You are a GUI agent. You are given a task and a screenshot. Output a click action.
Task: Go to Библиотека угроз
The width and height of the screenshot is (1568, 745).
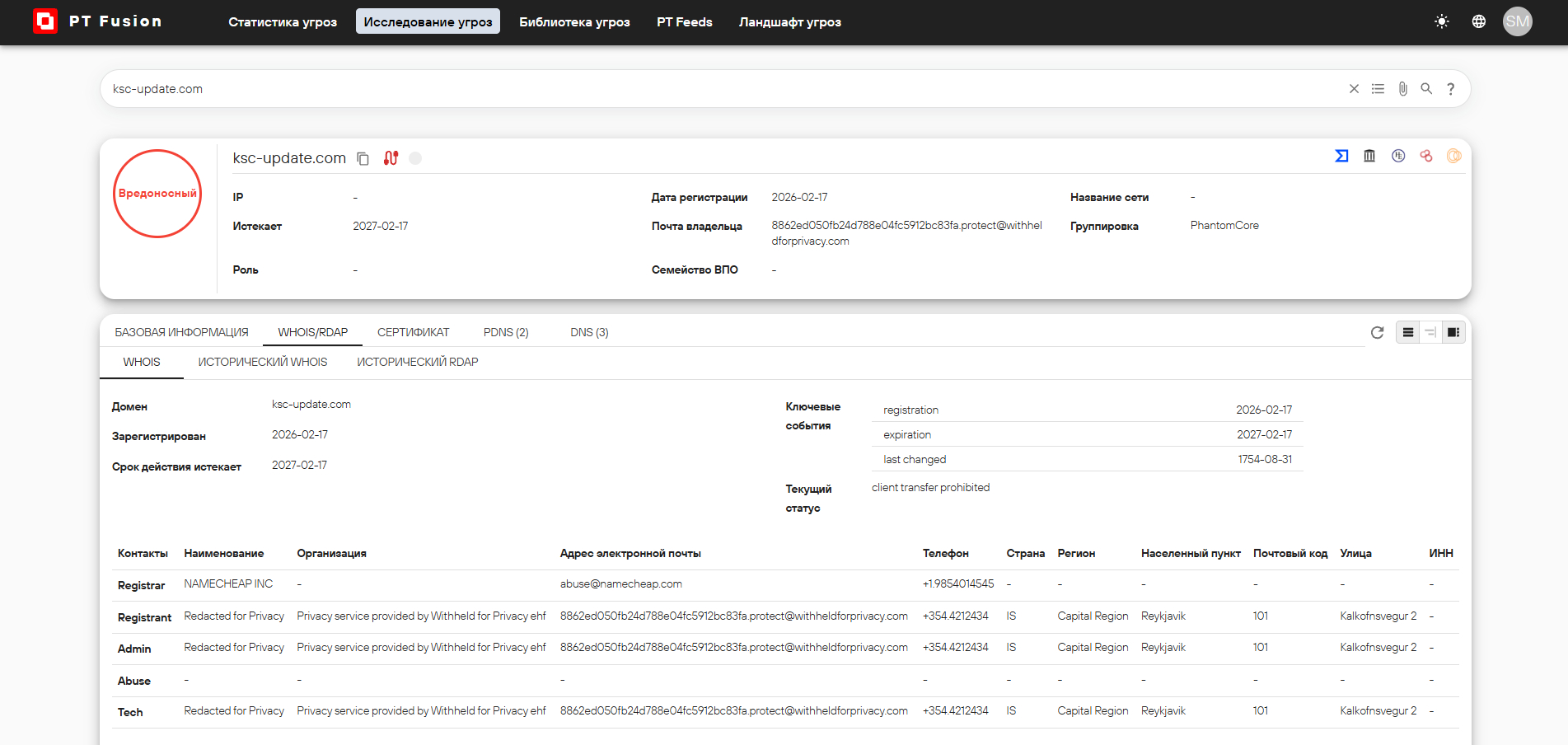click(574, 22)
